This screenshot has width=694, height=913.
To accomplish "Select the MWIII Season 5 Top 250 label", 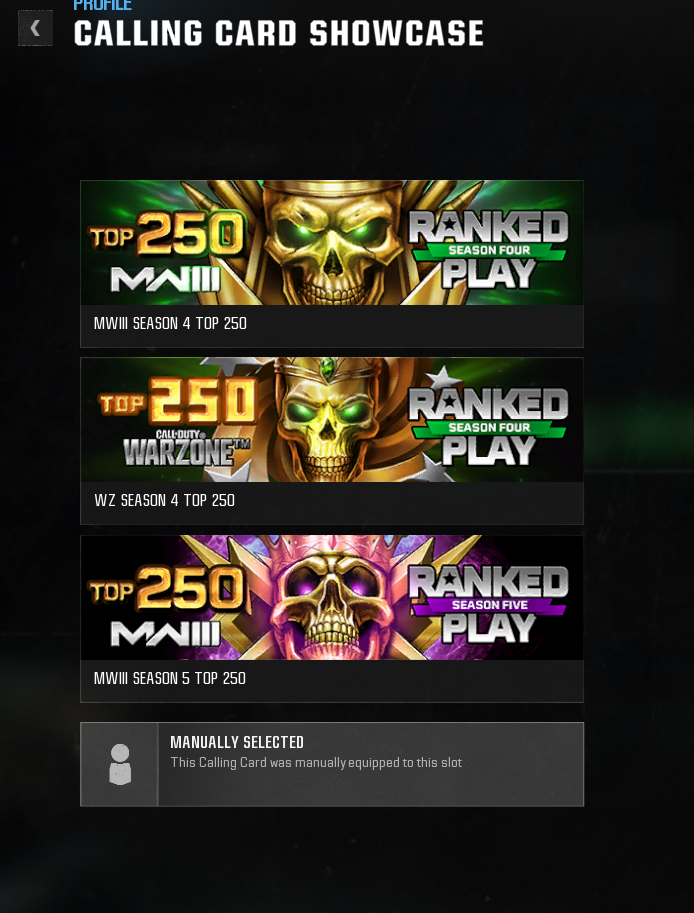I will click(x=169, y=678).
